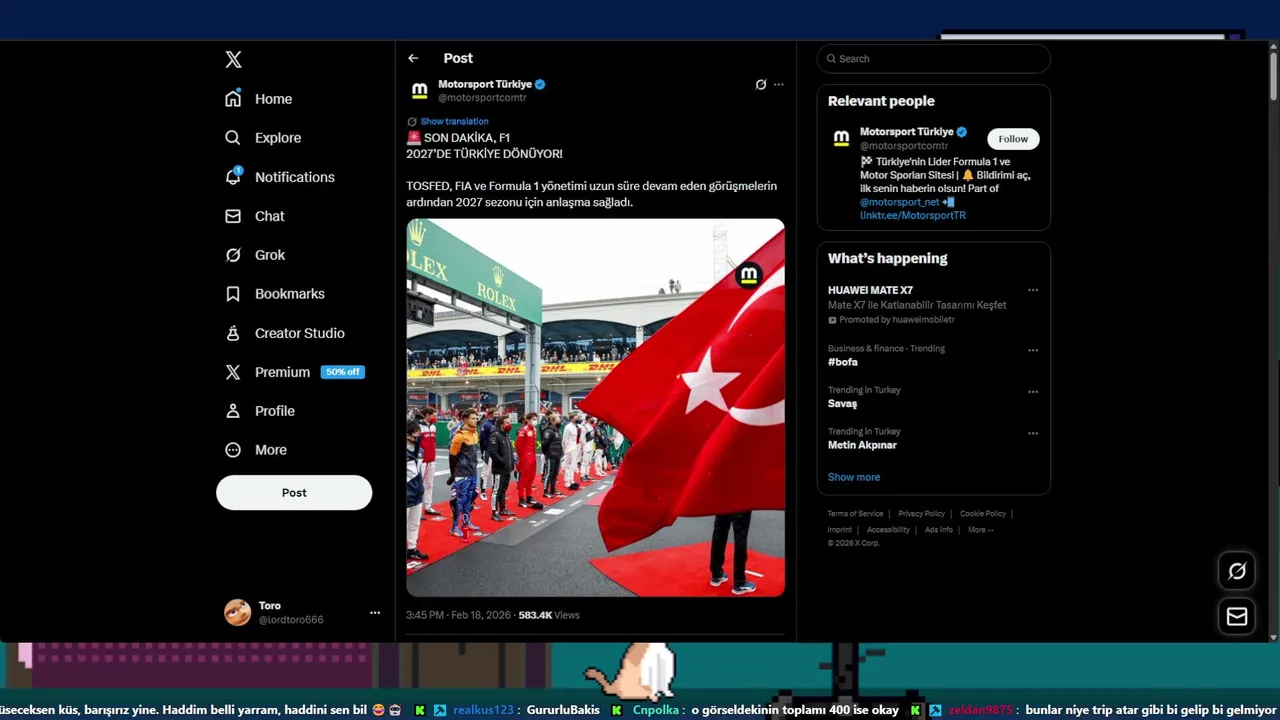Follow Motorsport Türkiye
1280x720 pixels.
click(1013, 139)
